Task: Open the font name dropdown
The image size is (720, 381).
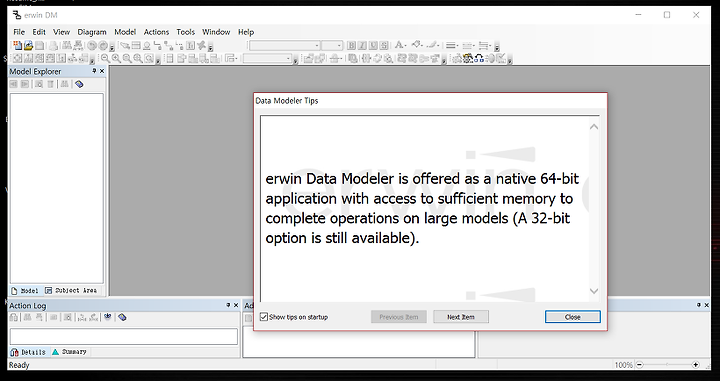Action: pos(316,45)
